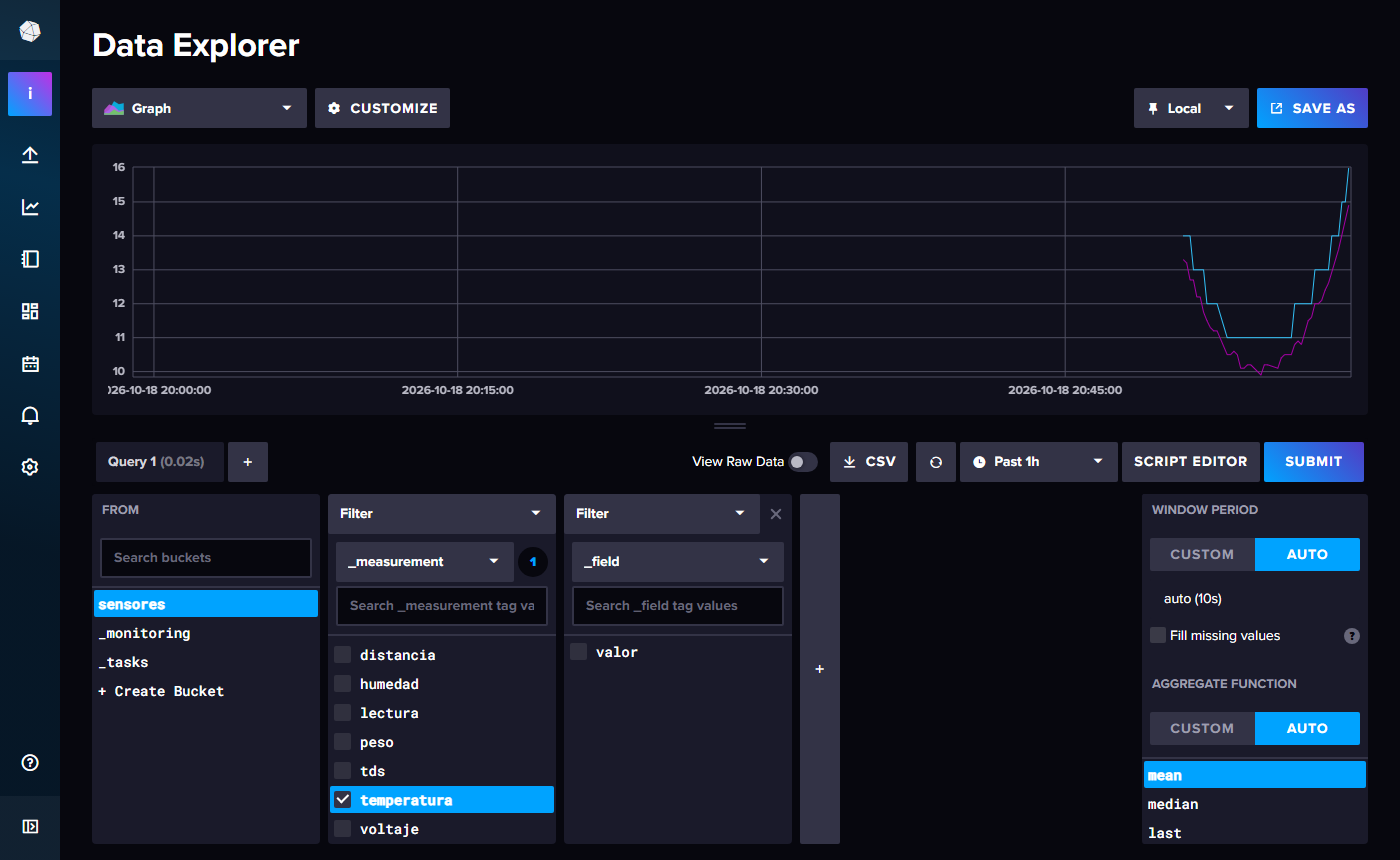Open the _measurement tag key dropdown

coord(425,562)
